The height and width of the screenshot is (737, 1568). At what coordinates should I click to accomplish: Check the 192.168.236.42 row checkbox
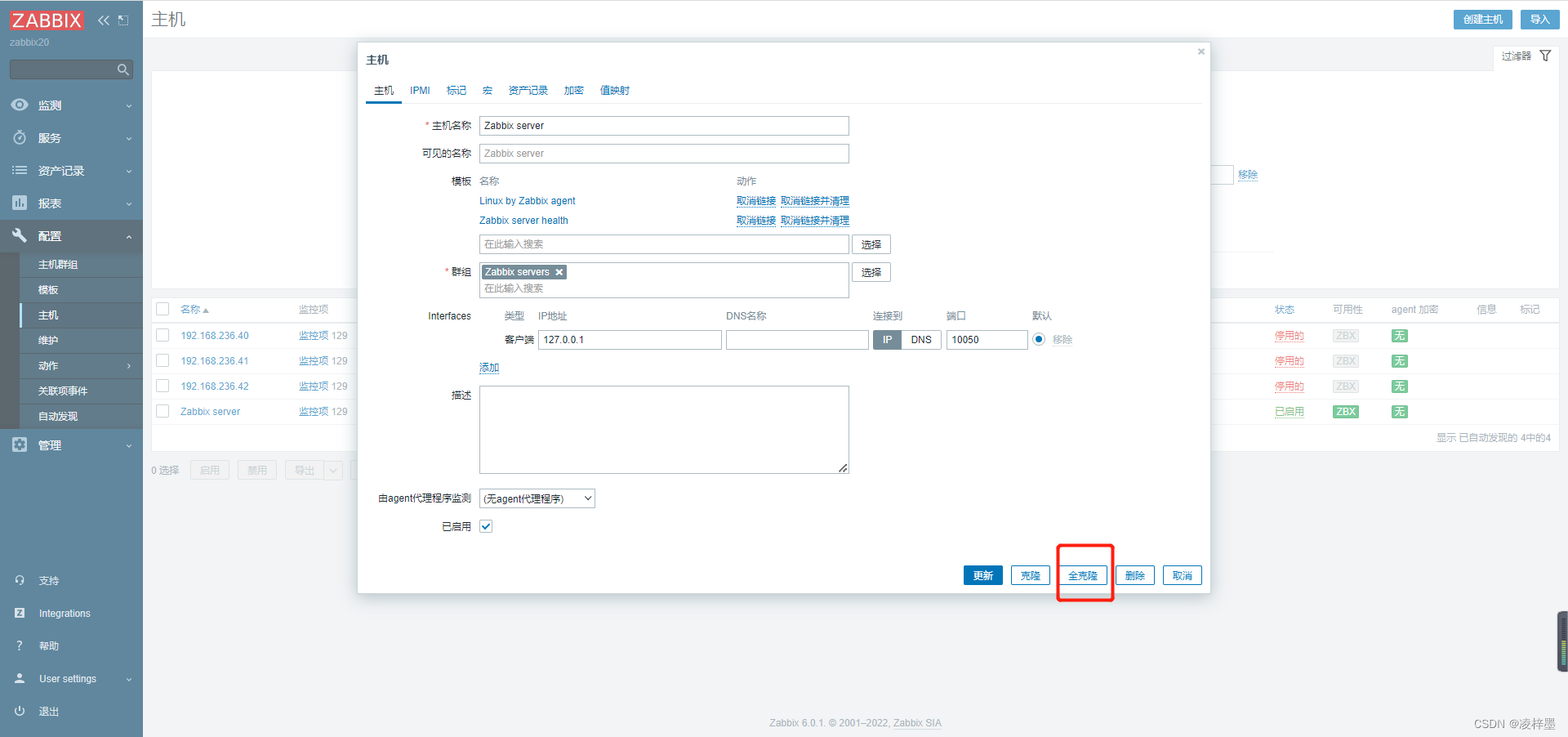pyautogui.click(x=163, y=386)
